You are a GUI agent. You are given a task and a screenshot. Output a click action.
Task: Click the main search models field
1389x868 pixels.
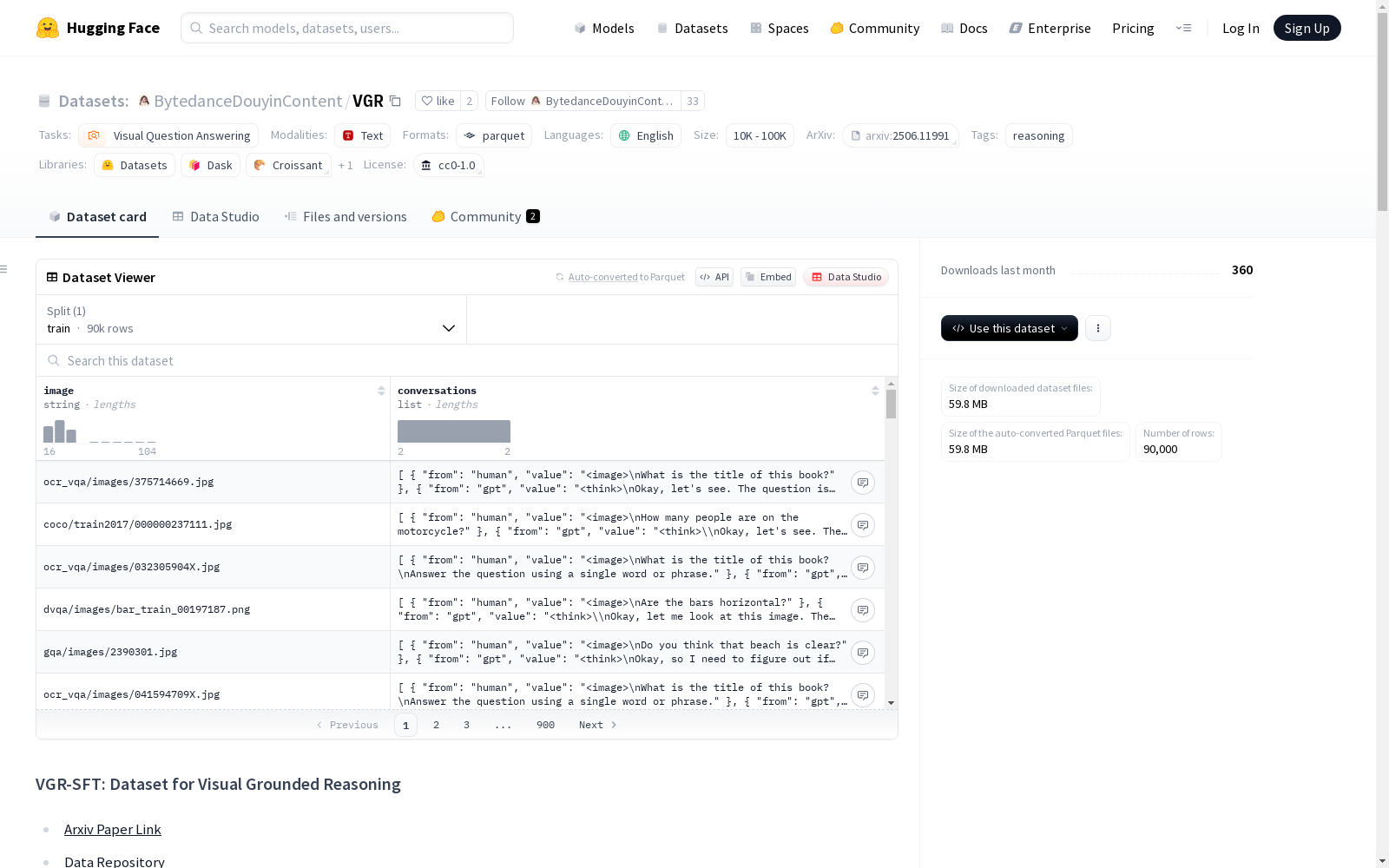click(347, 28)
